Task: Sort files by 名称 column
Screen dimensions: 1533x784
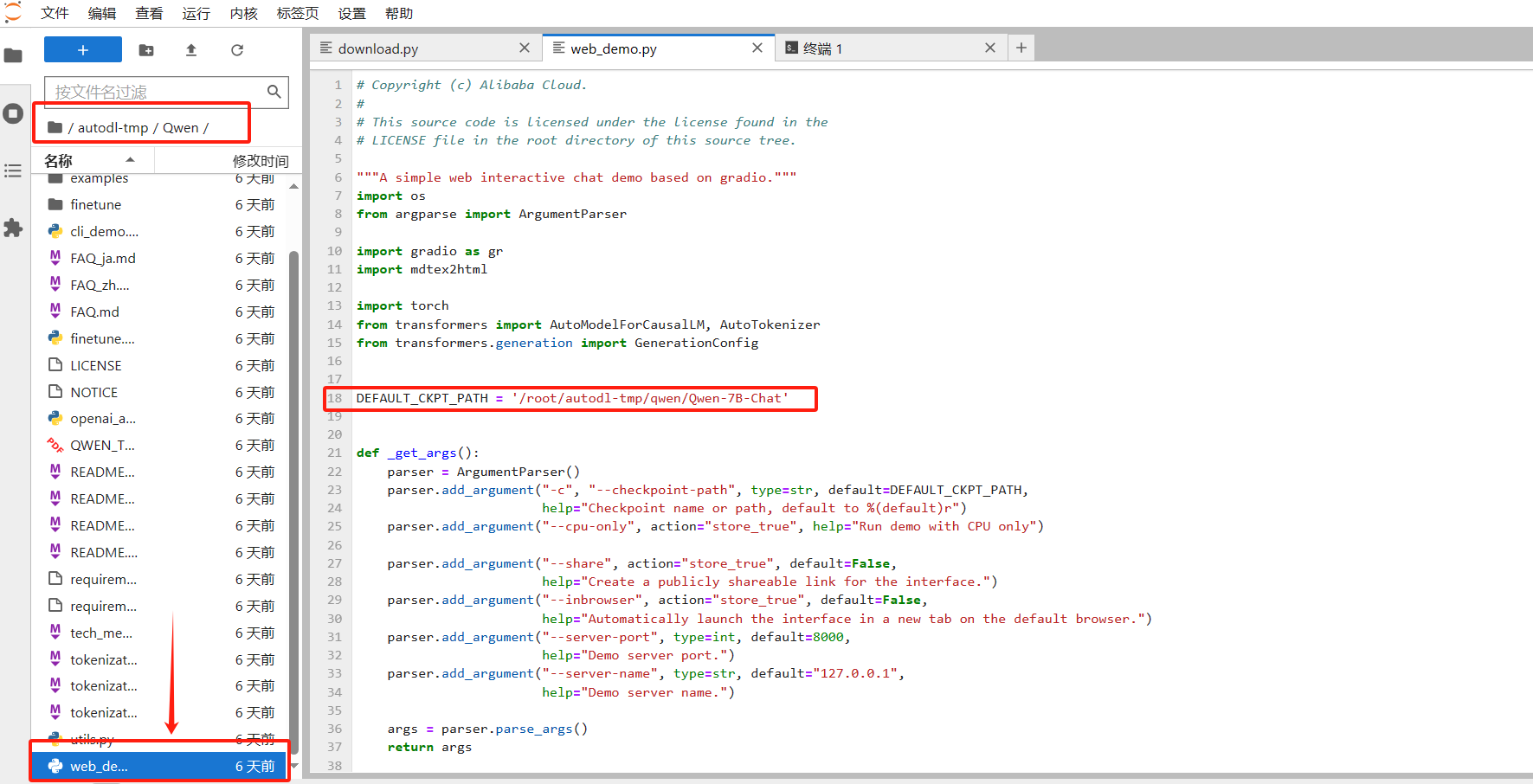Action: tap(59, 161)
